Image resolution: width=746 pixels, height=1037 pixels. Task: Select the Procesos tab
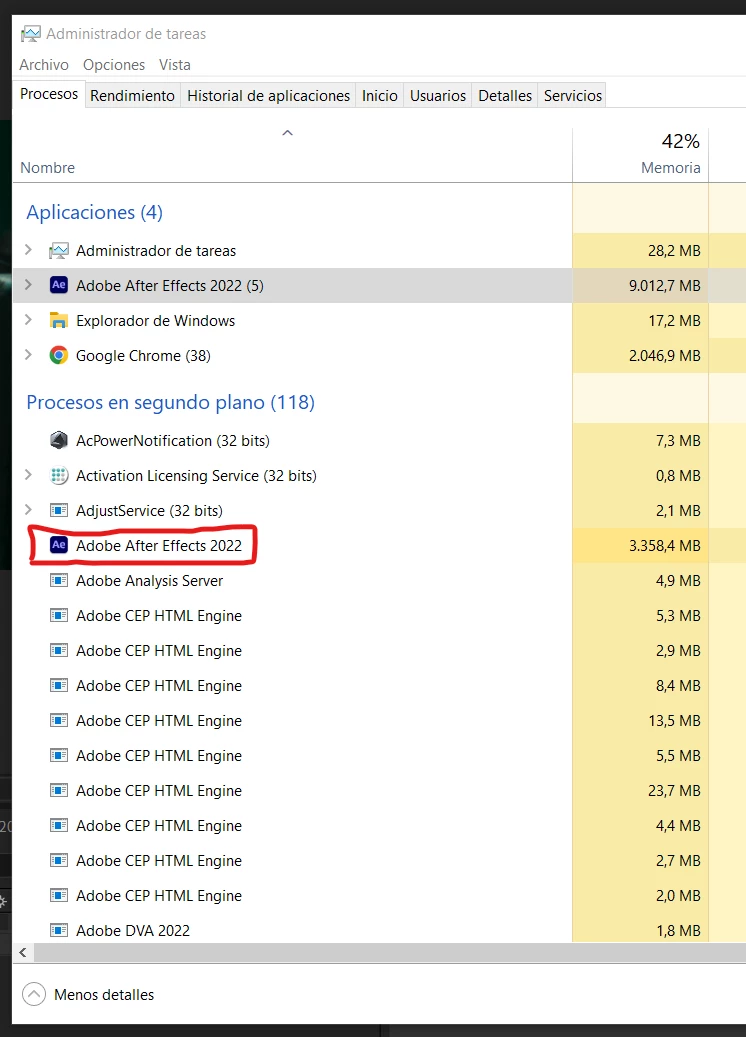coord(49,94)
